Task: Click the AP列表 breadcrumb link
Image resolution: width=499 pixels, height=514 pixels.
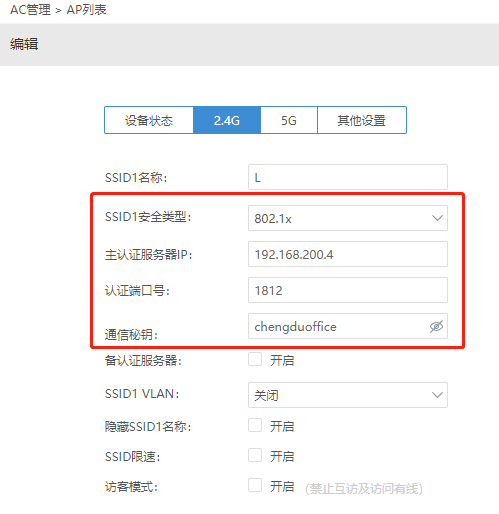Action: pyautogui.click(x=86, y=10)
